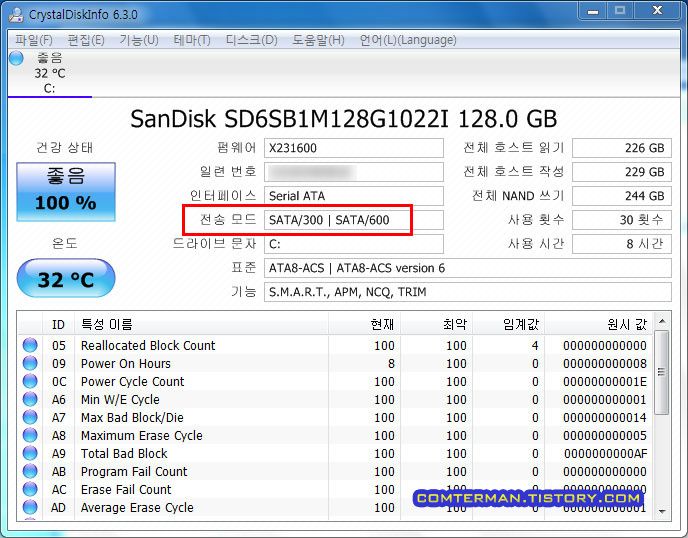Click threshold value 4 of Reallocated Block Count
688x538 pixels.
[535, 345]
